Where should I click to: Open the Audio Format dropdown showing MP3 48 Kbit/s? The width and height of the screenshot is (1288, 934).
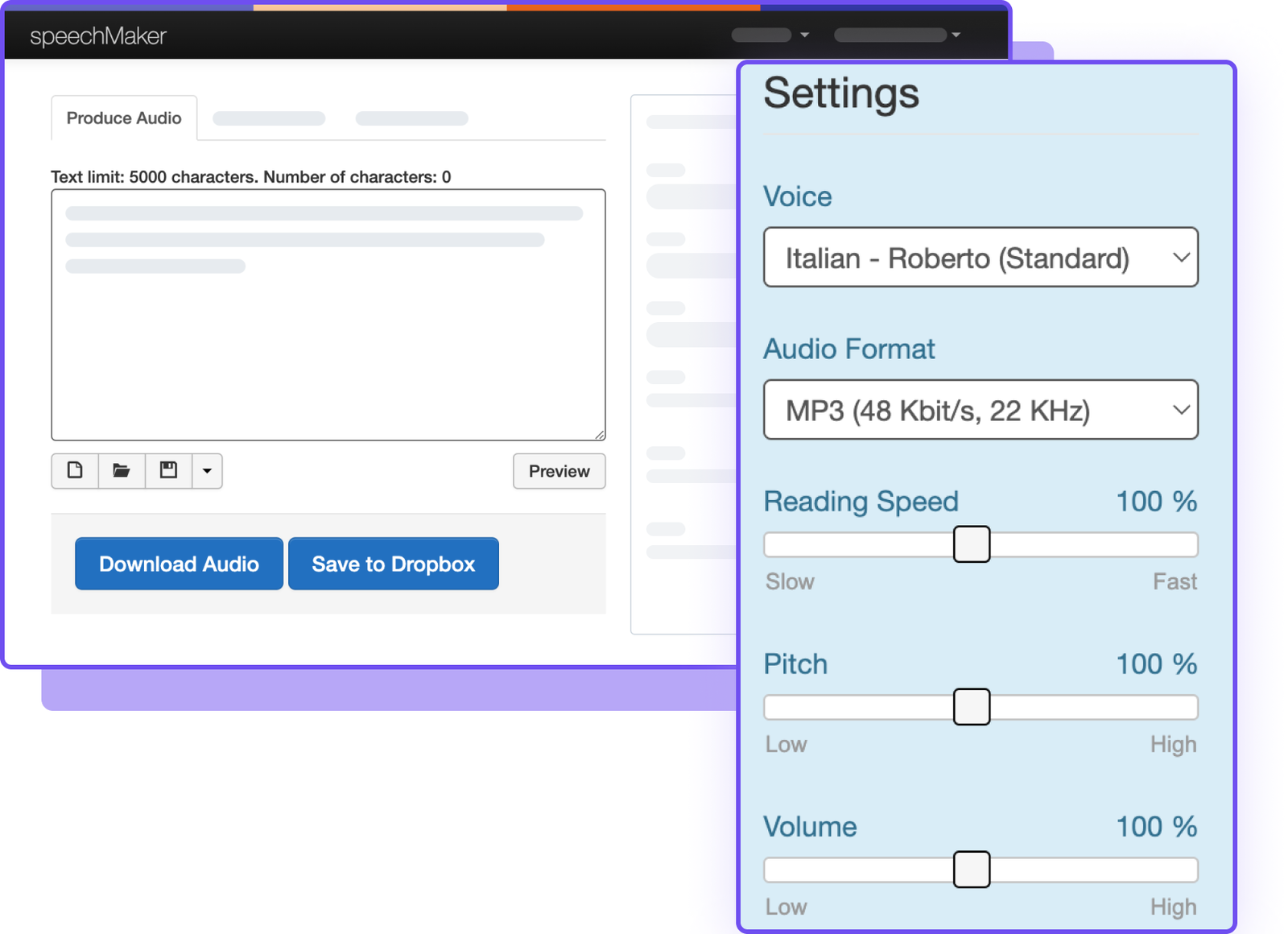point(980,409)
